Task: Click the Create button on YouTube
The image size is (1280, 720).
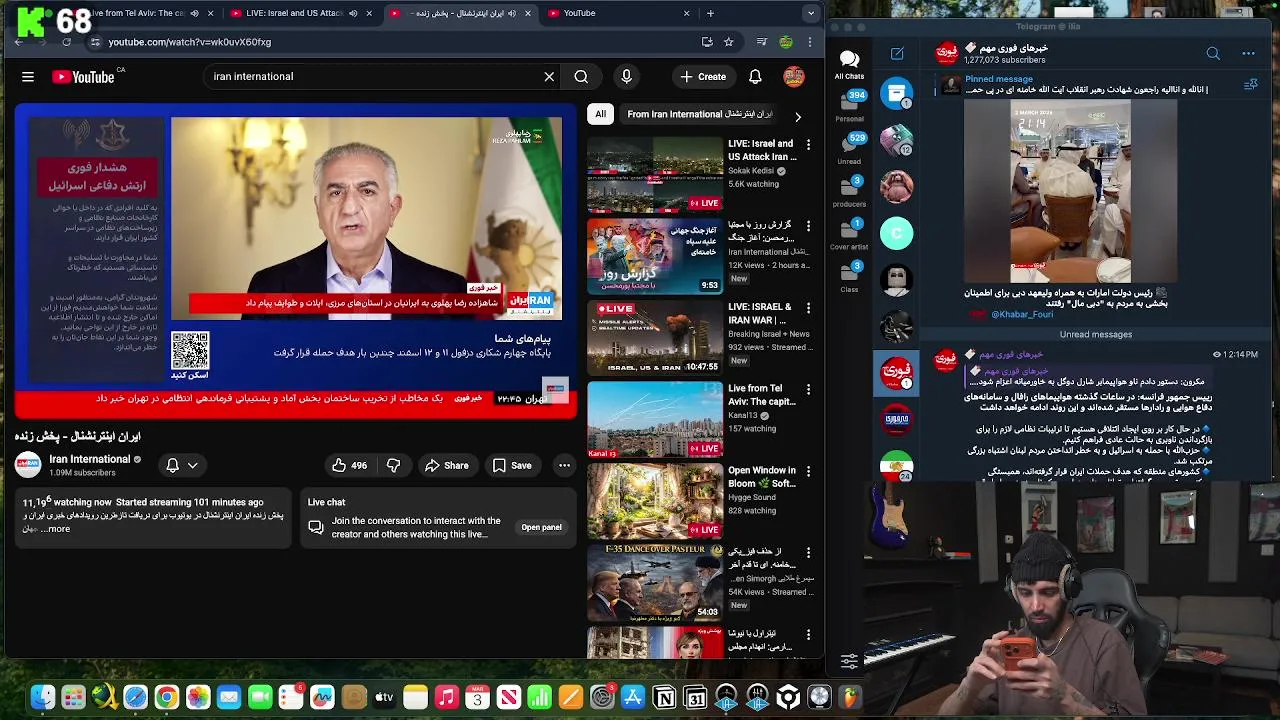Action: tap(703, 76)
